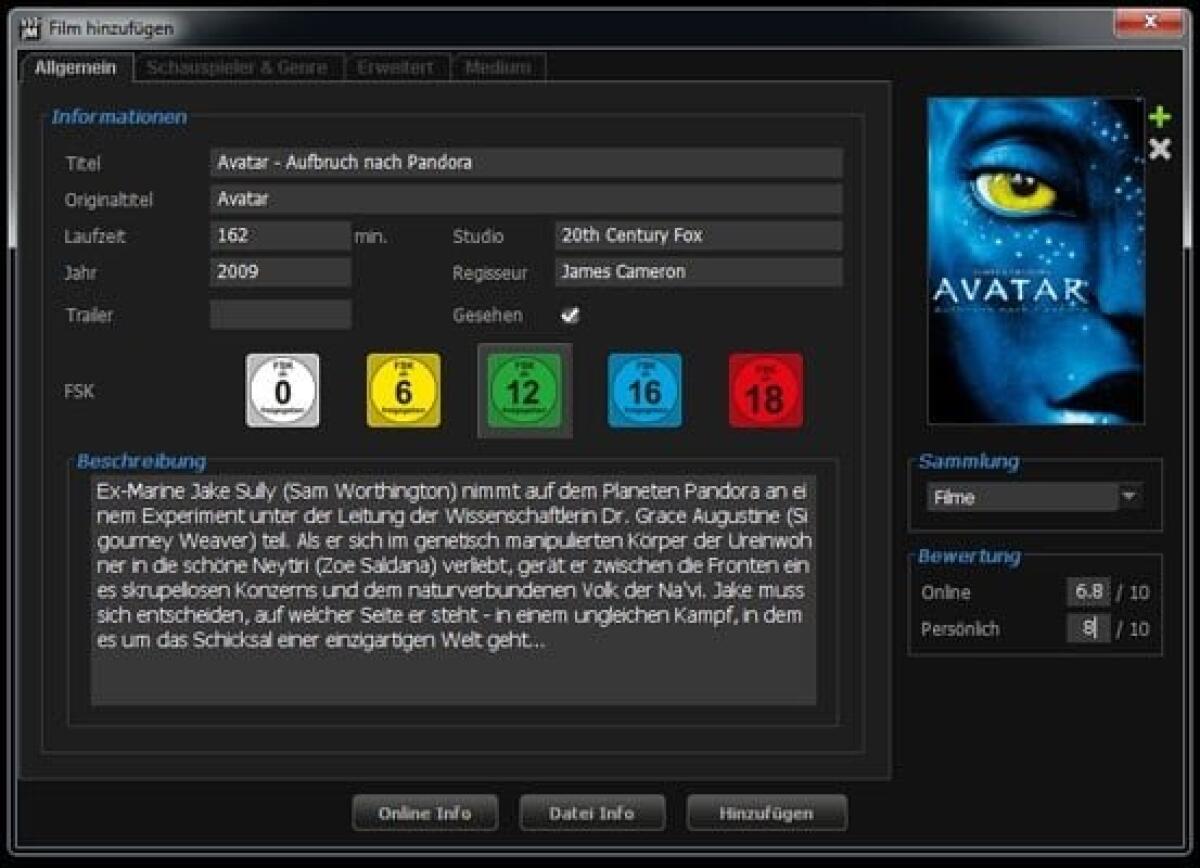Viewport: 1200px width, 868px height.
Task: Click the empty Trailer field
Action: point(280,315)
